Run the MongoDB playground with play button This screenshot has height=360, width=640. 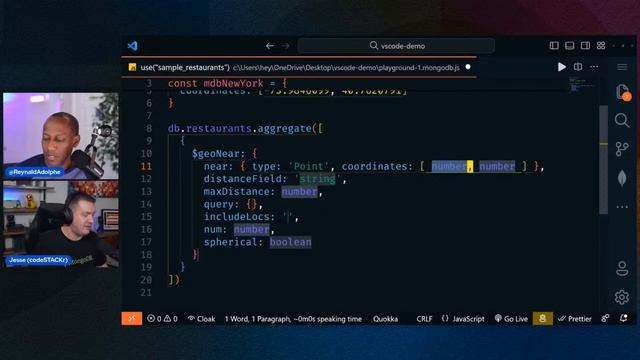coord(562,67)
